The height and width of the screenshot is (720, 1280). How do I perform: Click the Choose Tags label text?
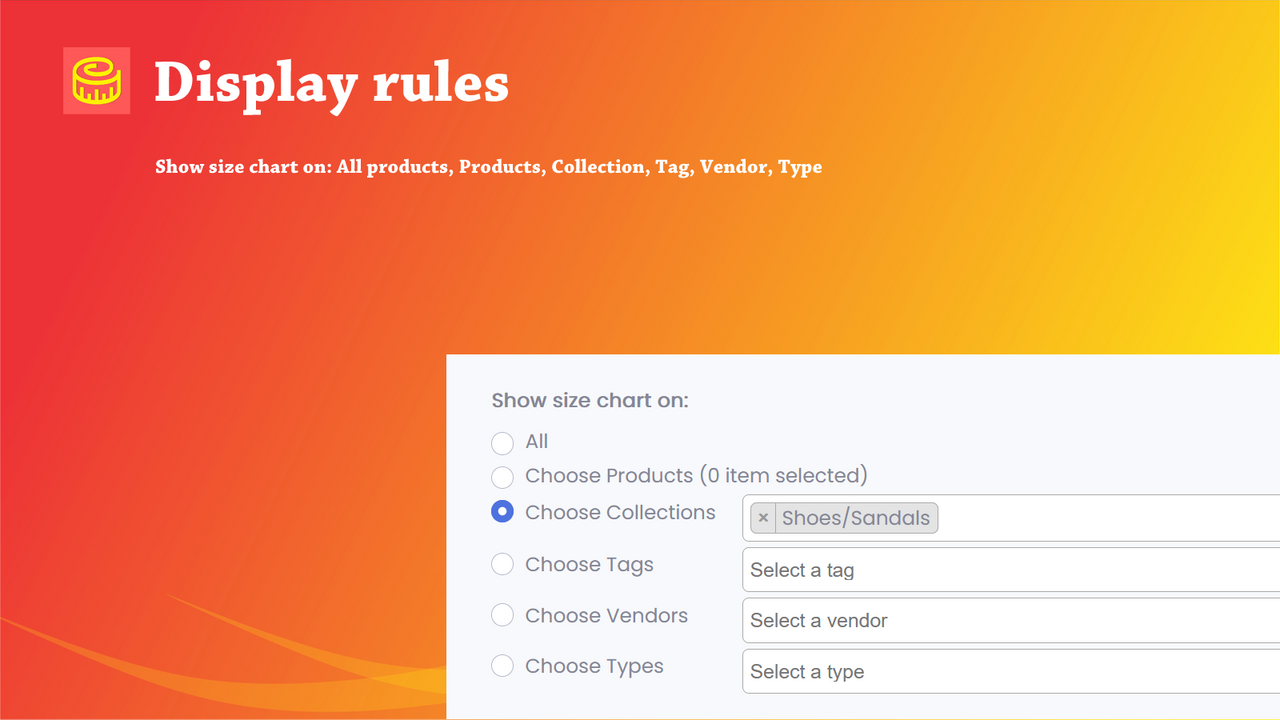[x=589, y=565]
